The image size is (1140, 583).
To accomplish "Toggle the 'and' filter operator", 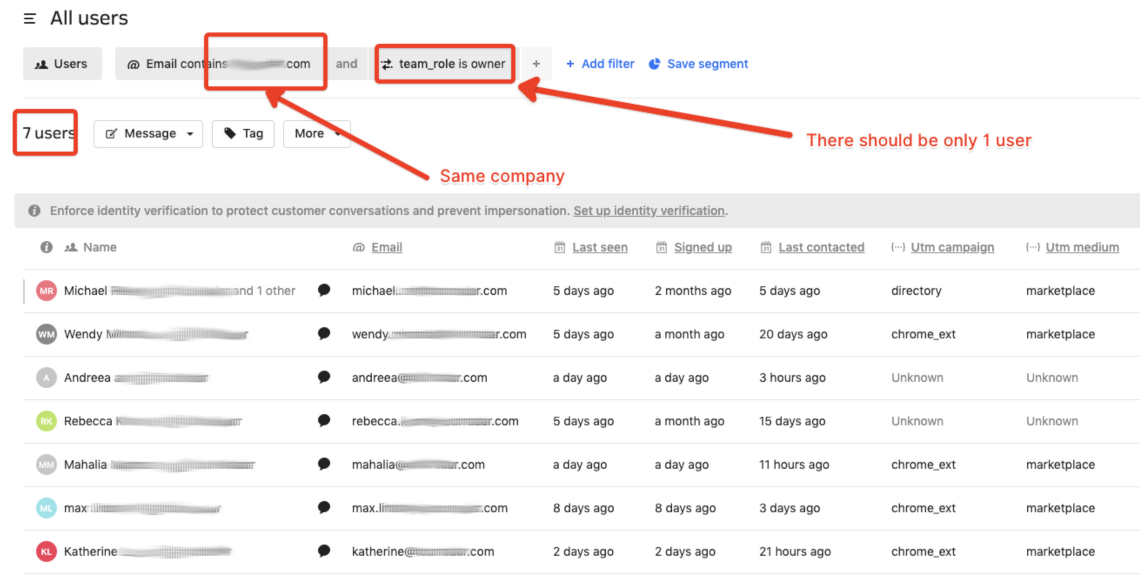I will click(347, 64).
